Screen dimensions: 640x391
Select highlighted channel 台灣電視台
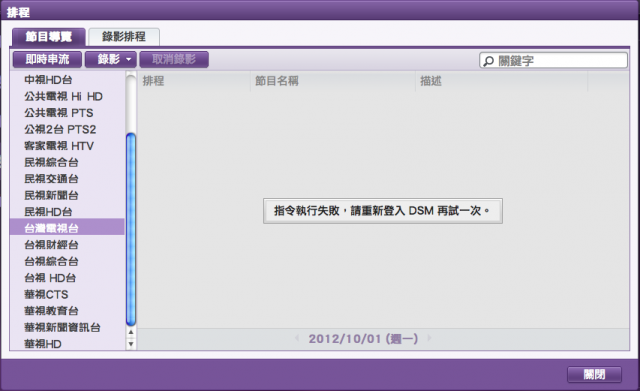tap(67, 228)
